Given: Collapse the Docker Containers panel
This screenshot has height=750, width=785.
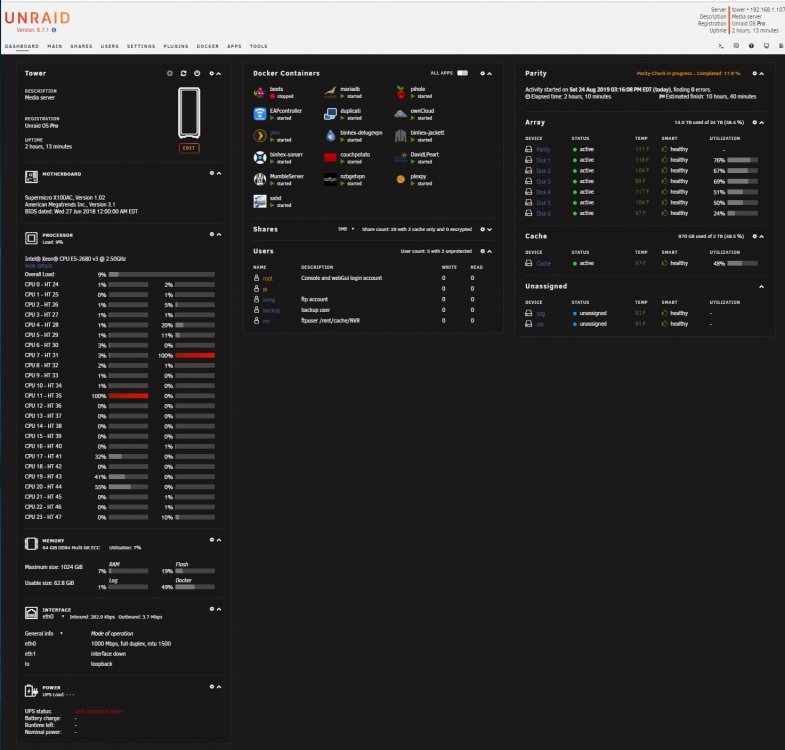Looking at the screenshot, I should click(x=490, y=74).
